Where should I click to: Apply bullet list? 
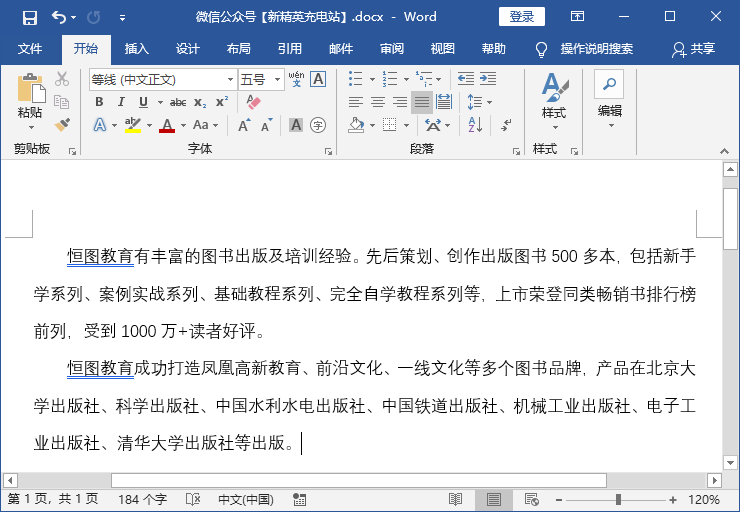click(356, 79)
